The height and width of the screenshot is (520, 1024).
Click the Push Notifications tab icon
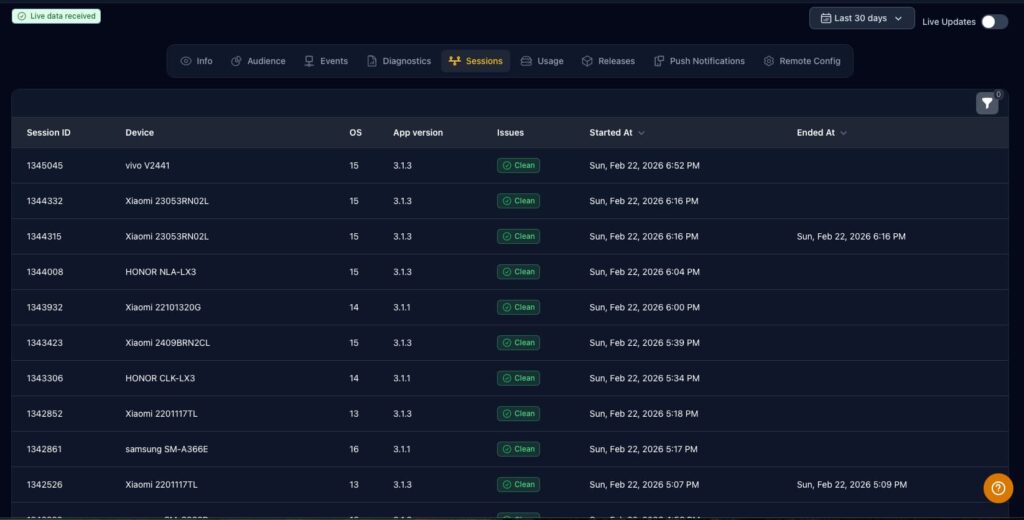pyautogui.click(x=659, y=61)
